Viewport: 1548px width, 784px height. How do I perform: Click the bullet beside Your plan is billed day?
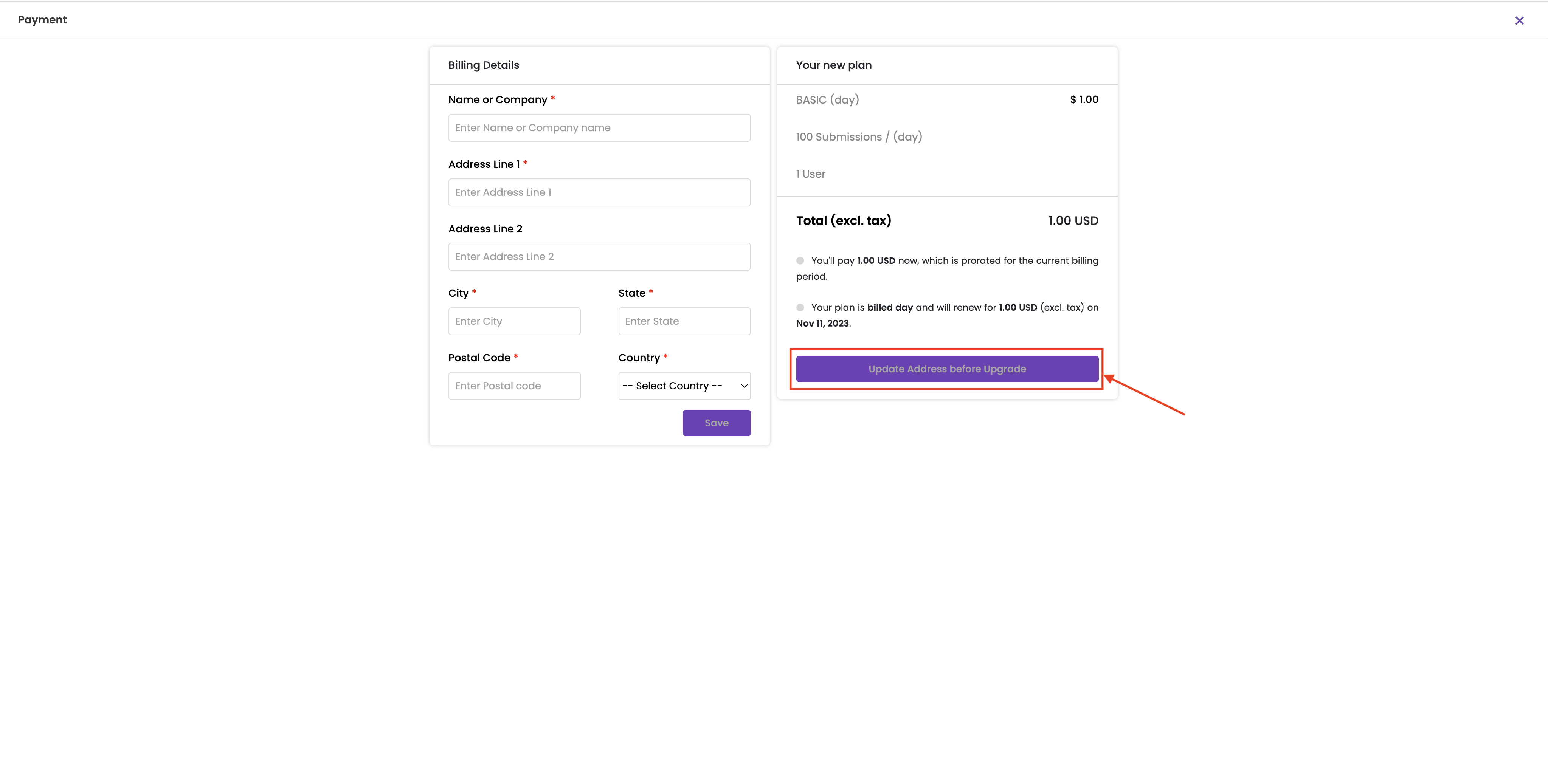click(x=800, y=308)
